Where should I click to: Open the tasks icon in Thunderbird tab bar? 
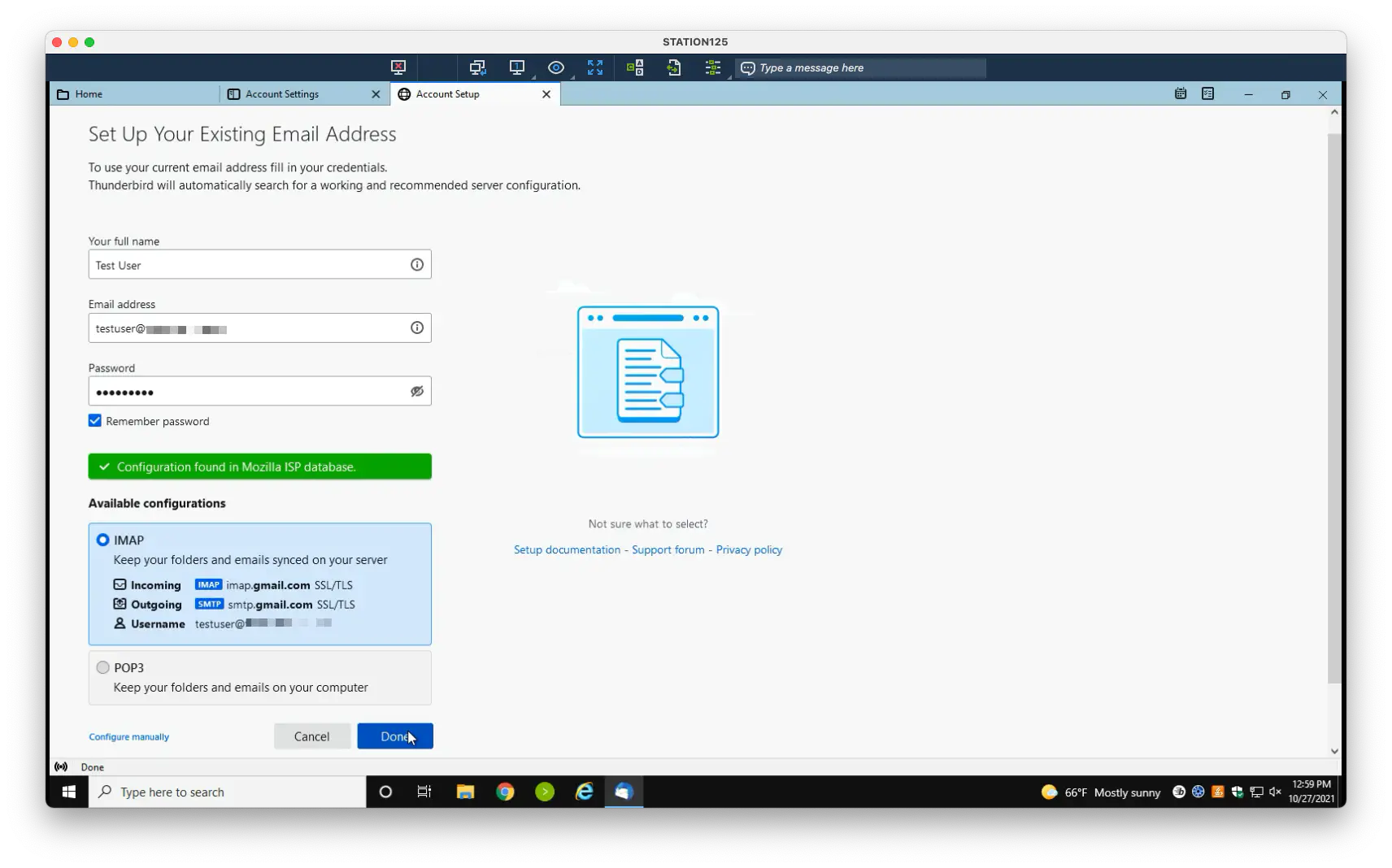(x=1208, y=94)
